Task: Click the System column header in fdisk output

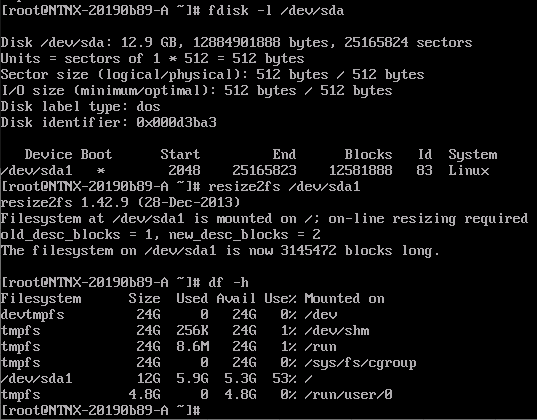Action: (473, 155)
